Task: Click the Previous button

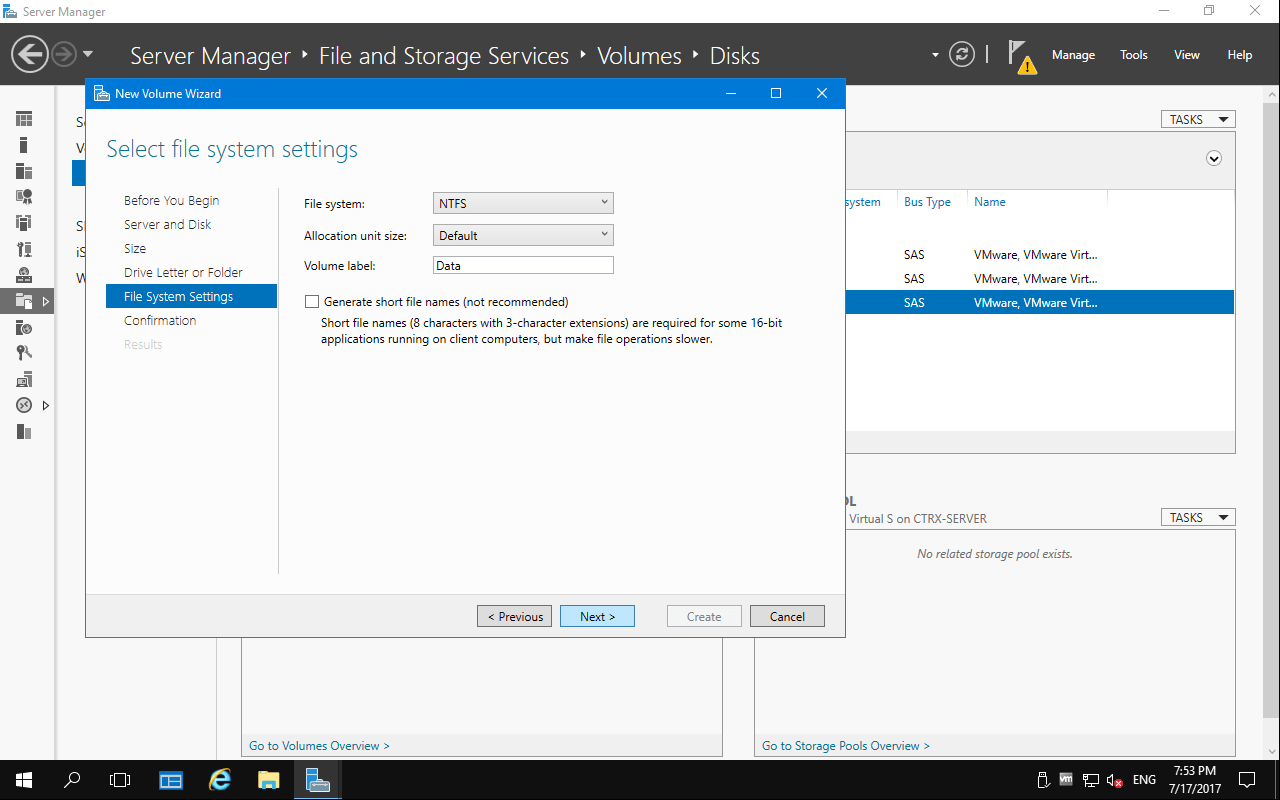Action: [514, 616]
